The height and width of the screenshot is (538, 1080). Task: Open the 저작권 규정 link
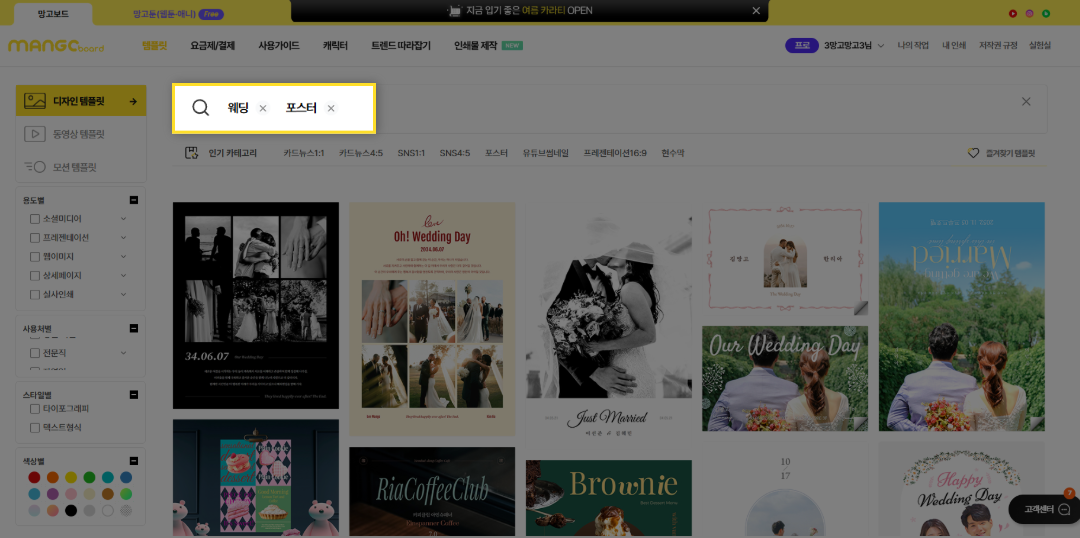tap(998, 45)
